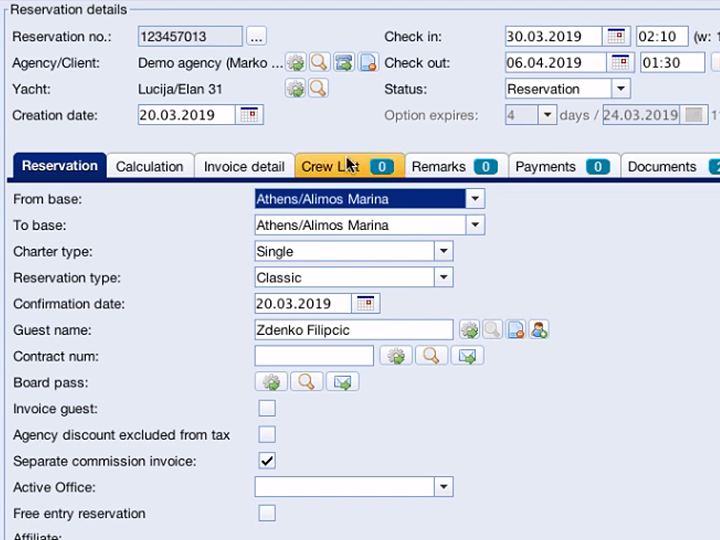720x540 pixels.
Task: Tick the Free entry reservation checkbox
Action: [x=267, y=513]
